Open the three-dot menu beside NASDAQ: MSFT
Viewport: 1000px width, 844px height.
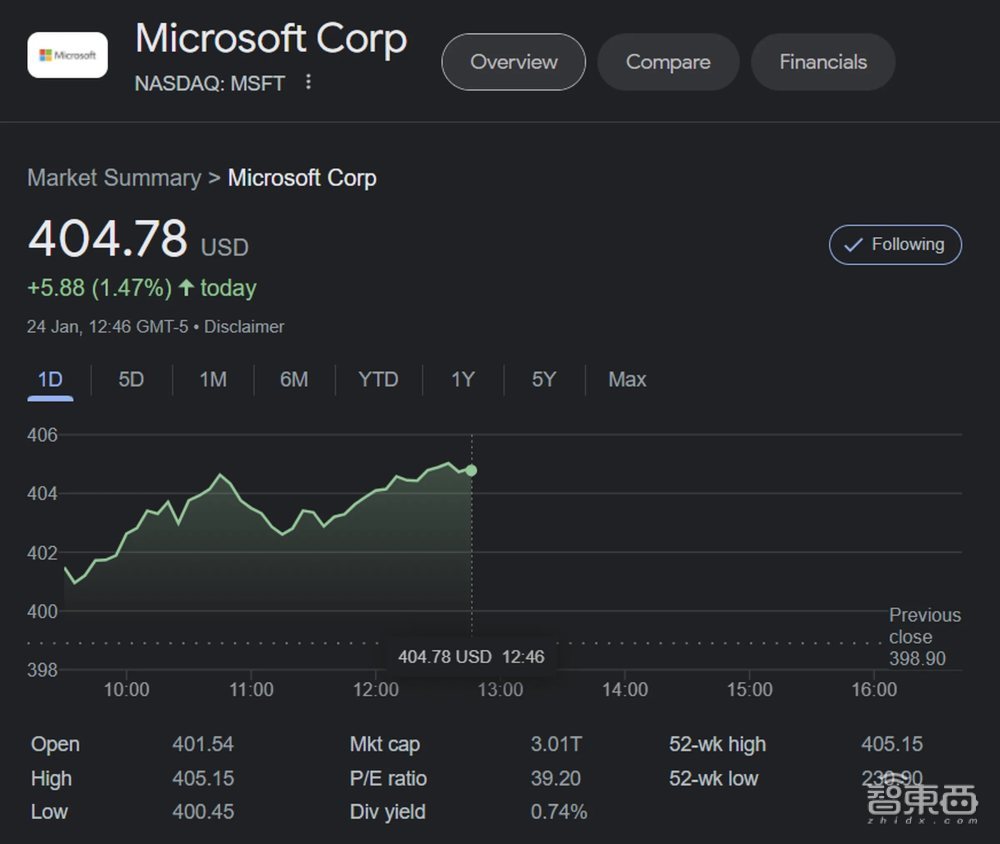(x=308, y=82)
